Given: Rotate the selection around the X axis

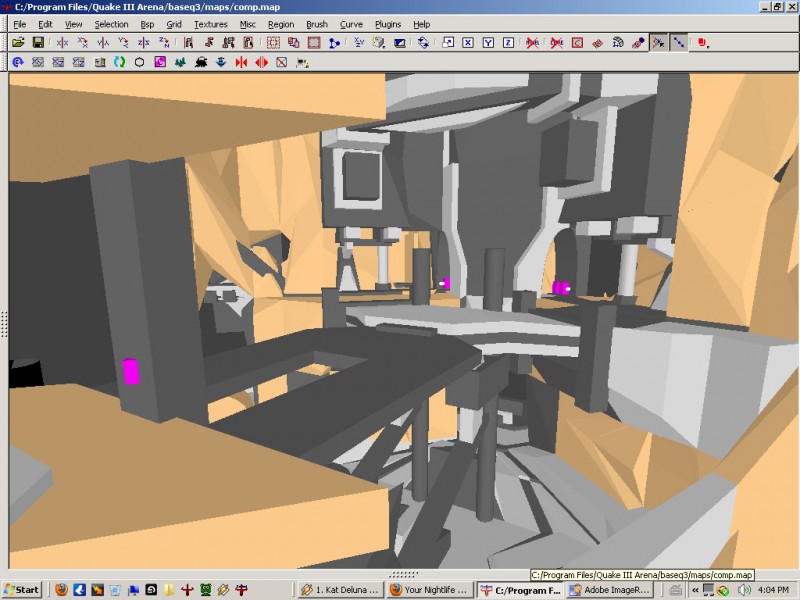Looking at the screenshot, I should pyautogui.click(x=83, y=43).
